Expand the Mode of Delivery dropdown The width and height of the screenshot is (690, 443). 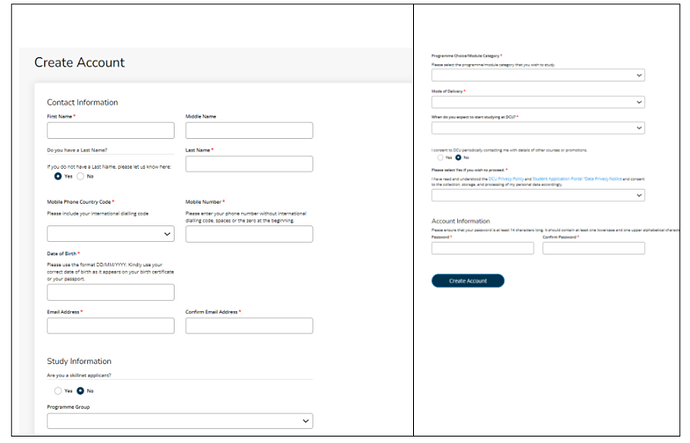537,102
